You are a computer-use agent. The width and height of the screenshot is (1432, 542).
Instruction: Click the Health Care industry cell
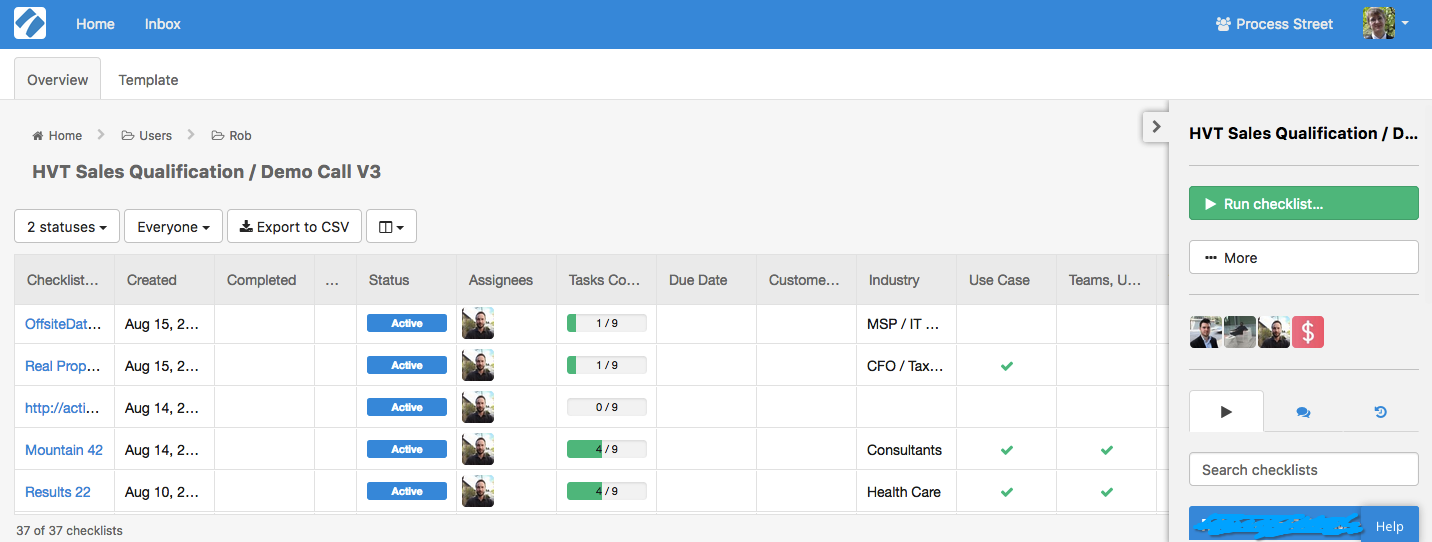click(x=904, y=492)
